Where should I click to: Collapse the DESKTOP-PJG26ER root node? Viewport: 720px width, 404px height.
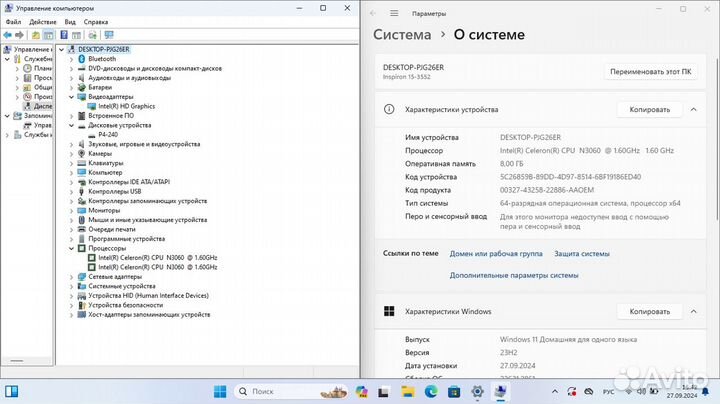pyautogui.click(x=61, y=50)
